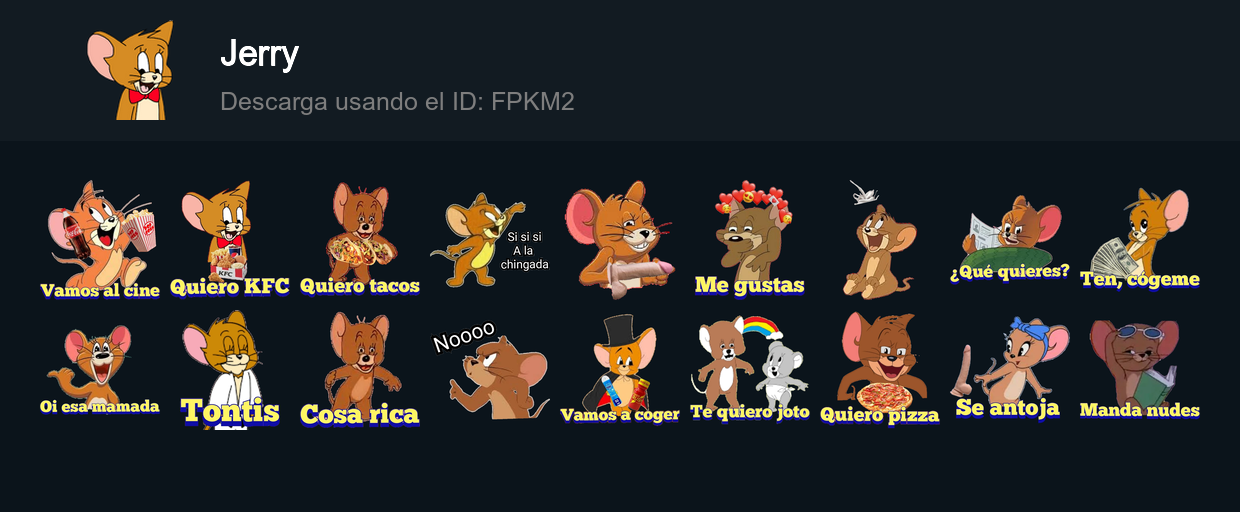The image size is (1240, 512).
Task: Select the 'Me gustas' hearts sticker
Action: point(750,240)
